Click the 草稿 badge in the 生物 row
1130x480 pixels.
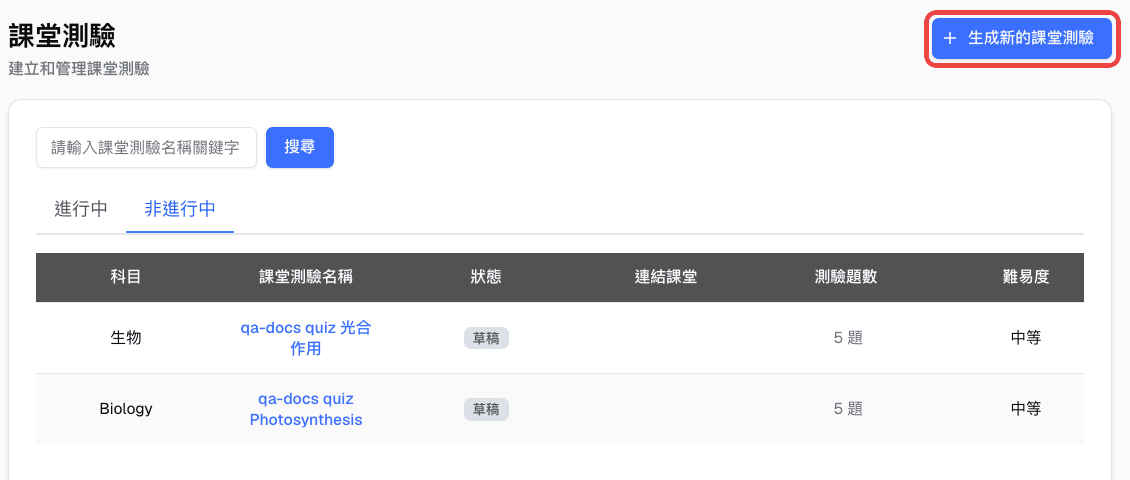[486, 338]
